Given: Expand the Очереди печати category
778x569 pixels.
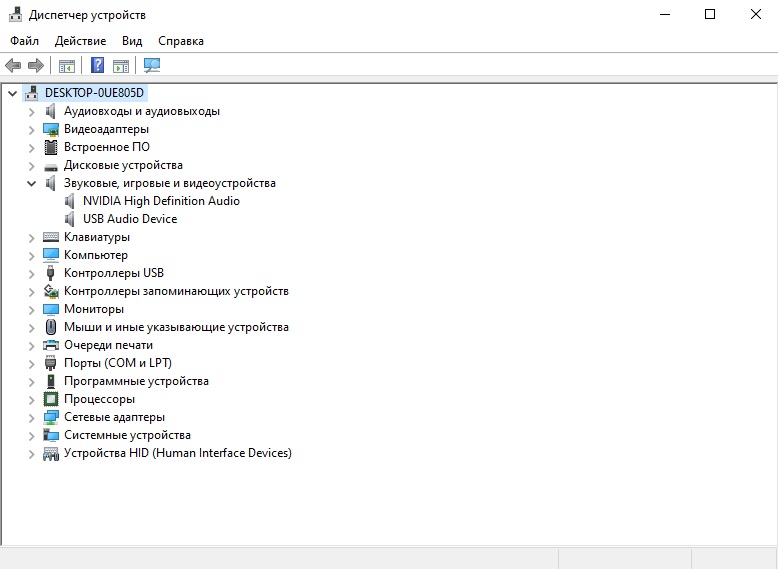Looking at the screenshot, I should click(32, 346).
